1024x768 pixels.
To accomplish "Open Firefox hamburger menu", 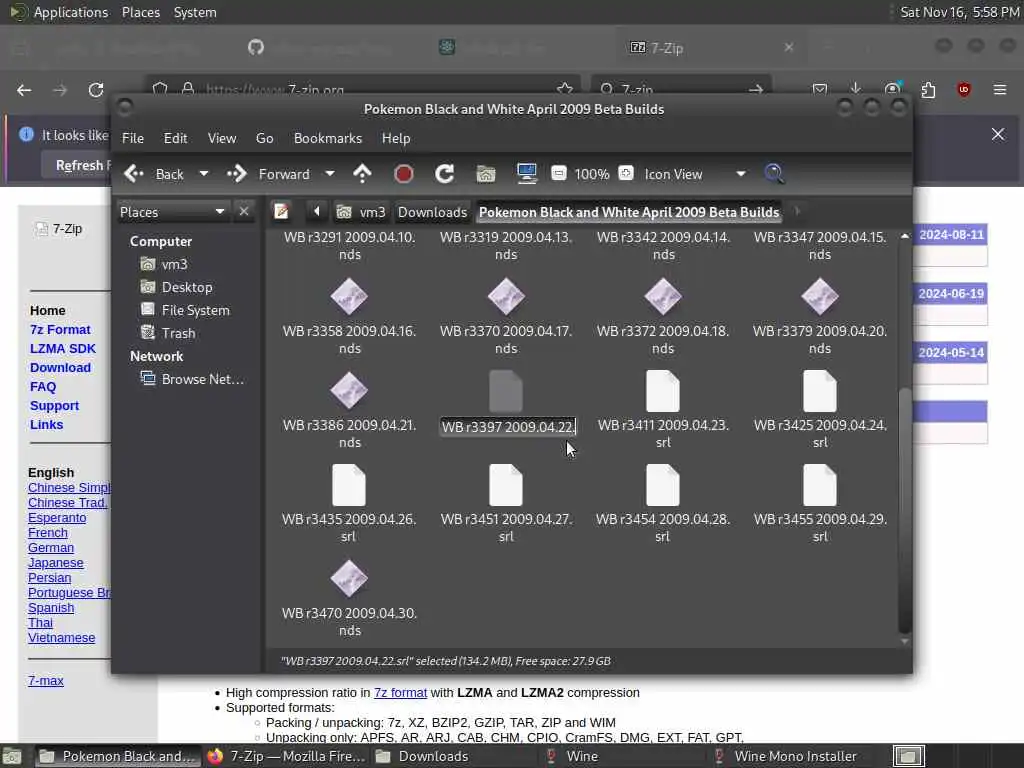I will (x=1000, y=89).
